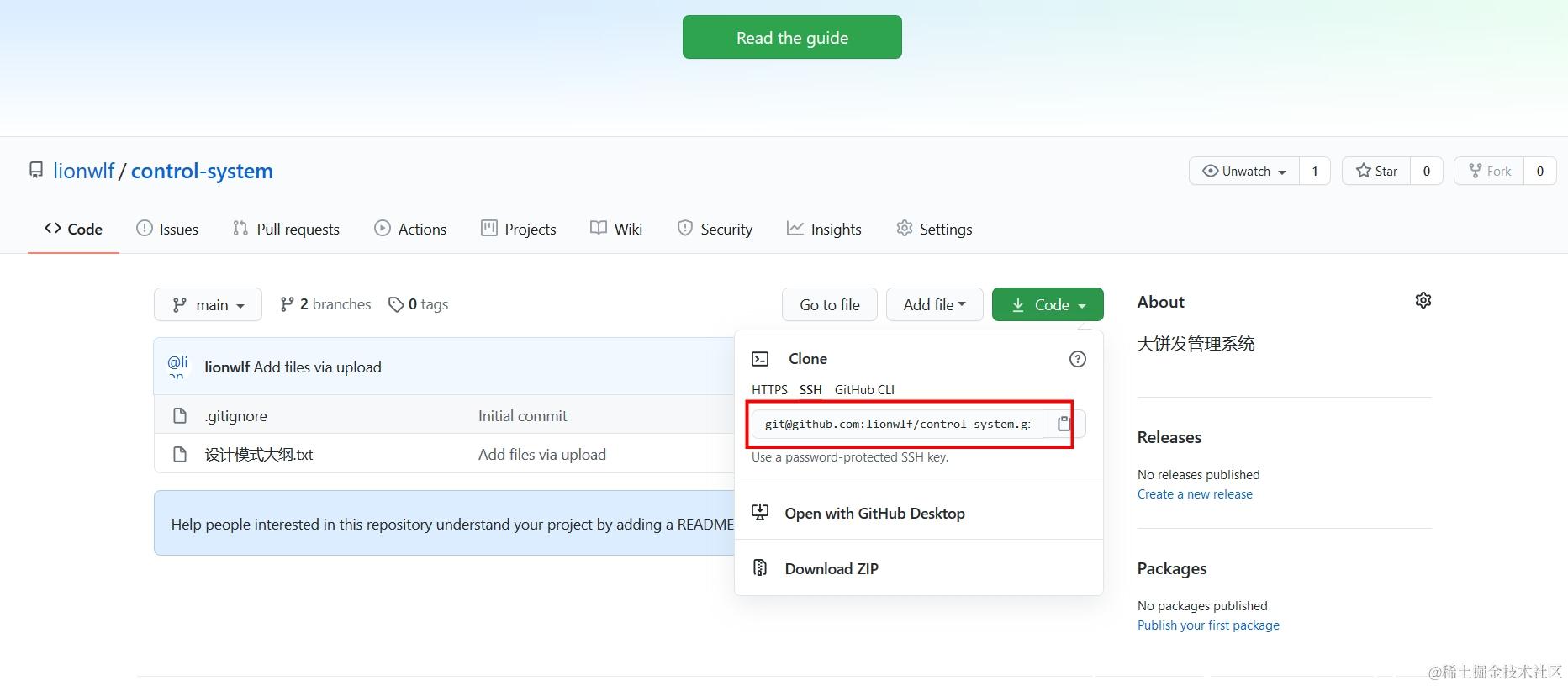Open the Wiki tab
The width and height of the screenshot is (1568, 686).
coord(616,229)
